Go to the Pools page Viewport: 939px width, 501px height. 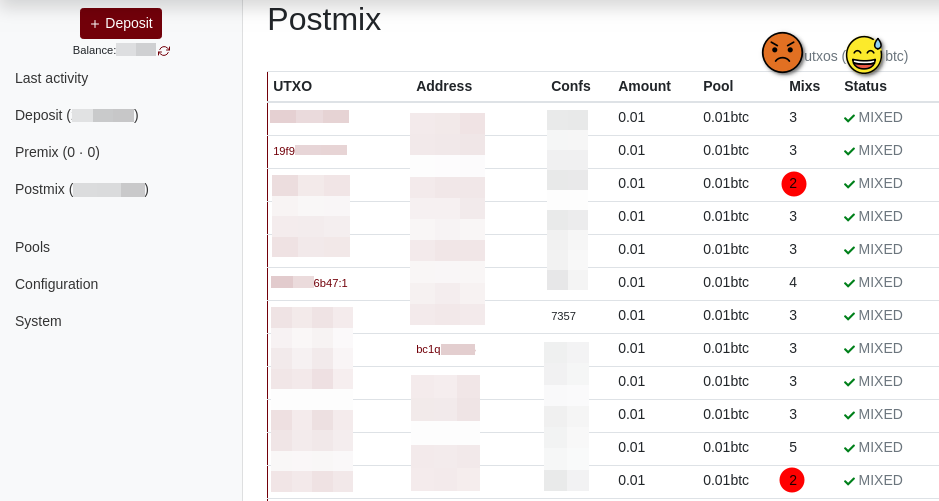click(x=32, y=247)
